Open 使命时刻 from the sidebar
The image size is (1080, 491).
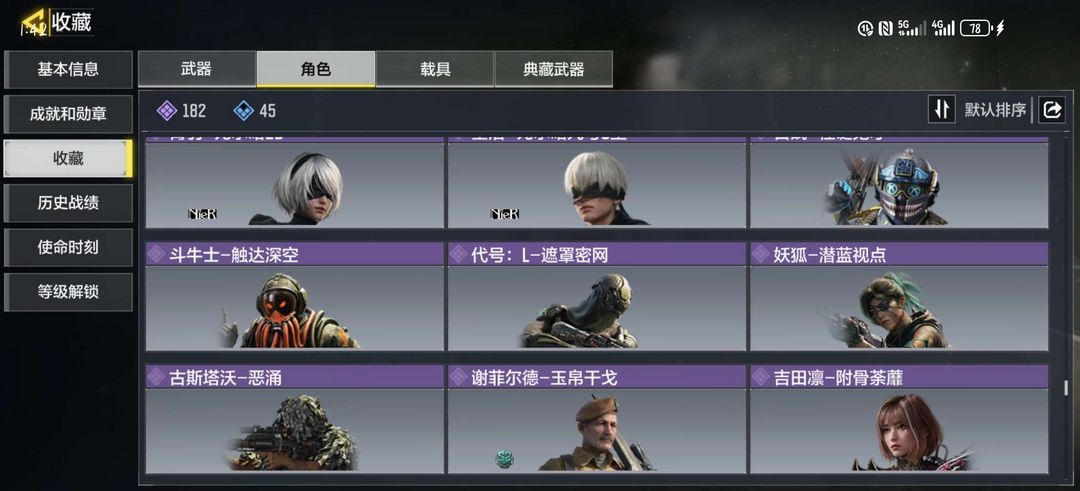tap(68, 248)
